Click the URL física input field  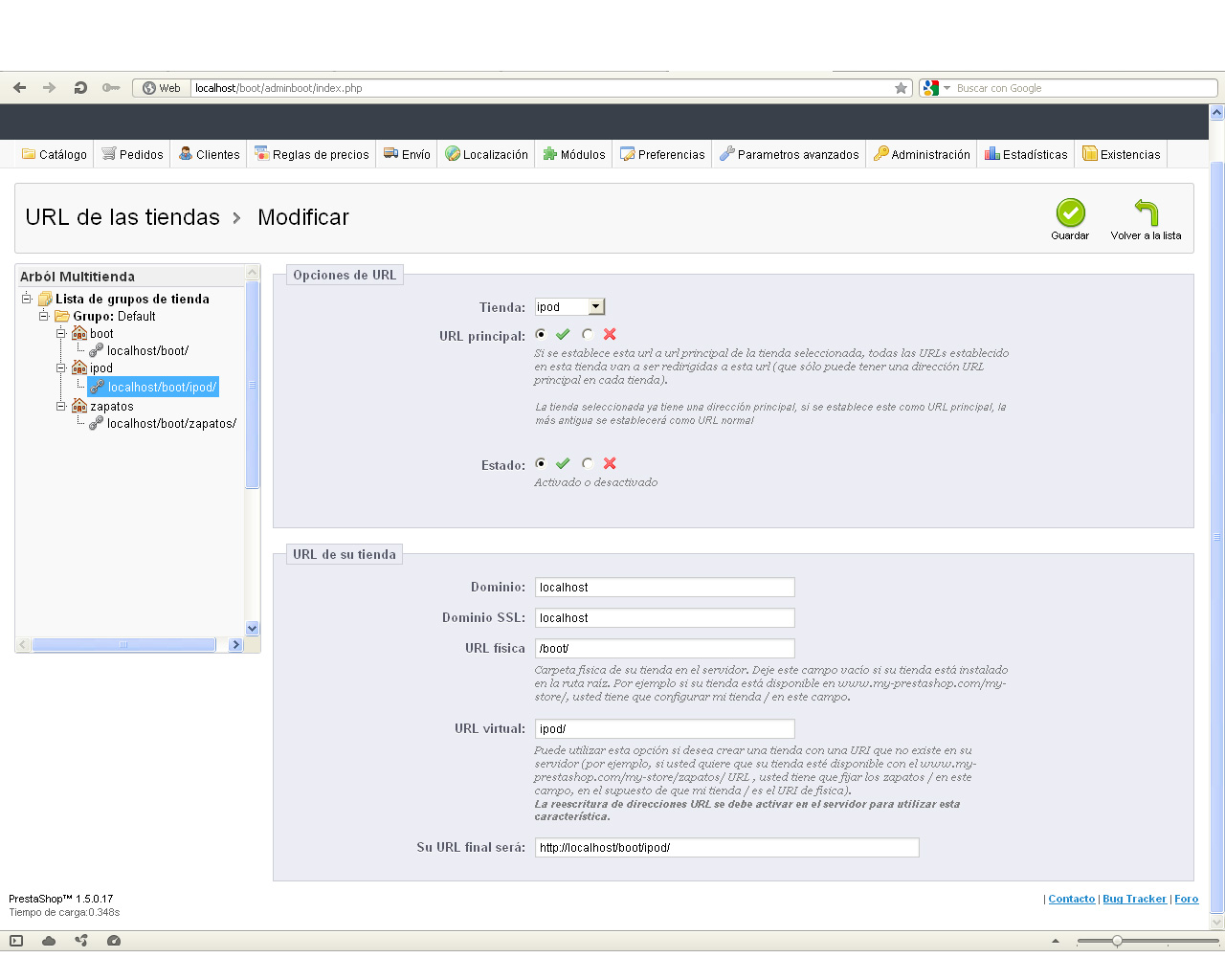pyautogui.click(x=665, y=649)
